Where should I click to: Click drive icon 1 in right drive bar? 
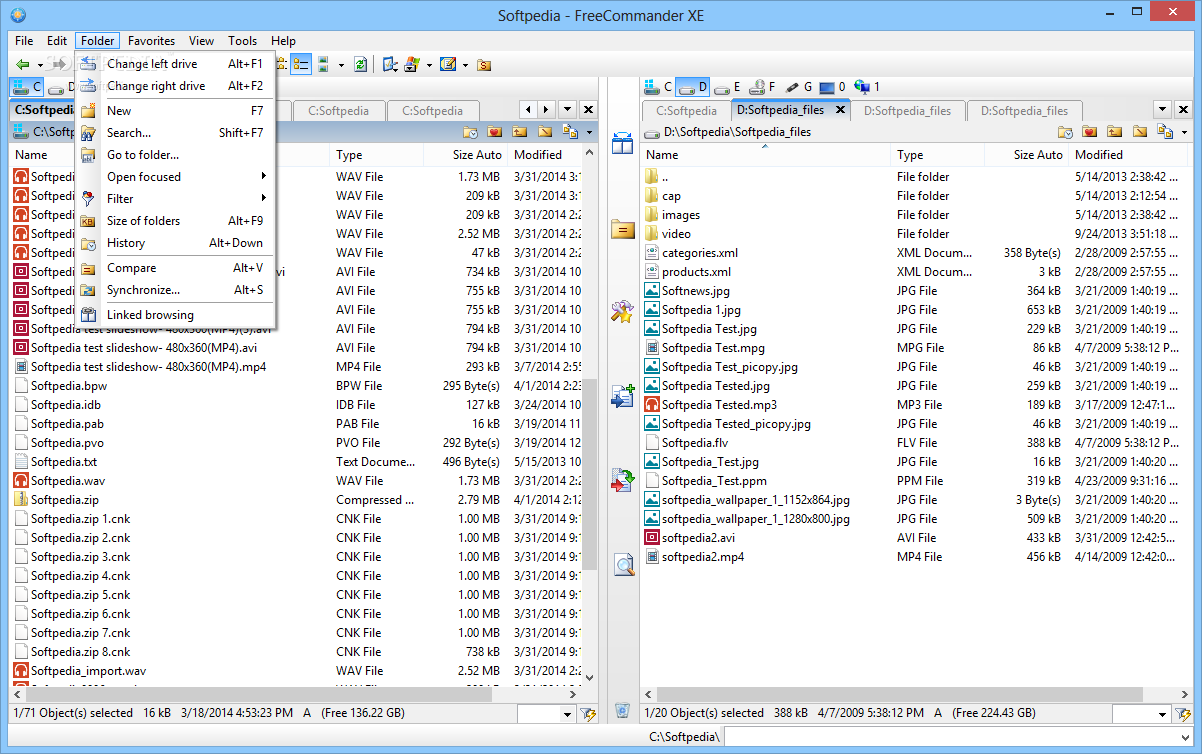867,87
